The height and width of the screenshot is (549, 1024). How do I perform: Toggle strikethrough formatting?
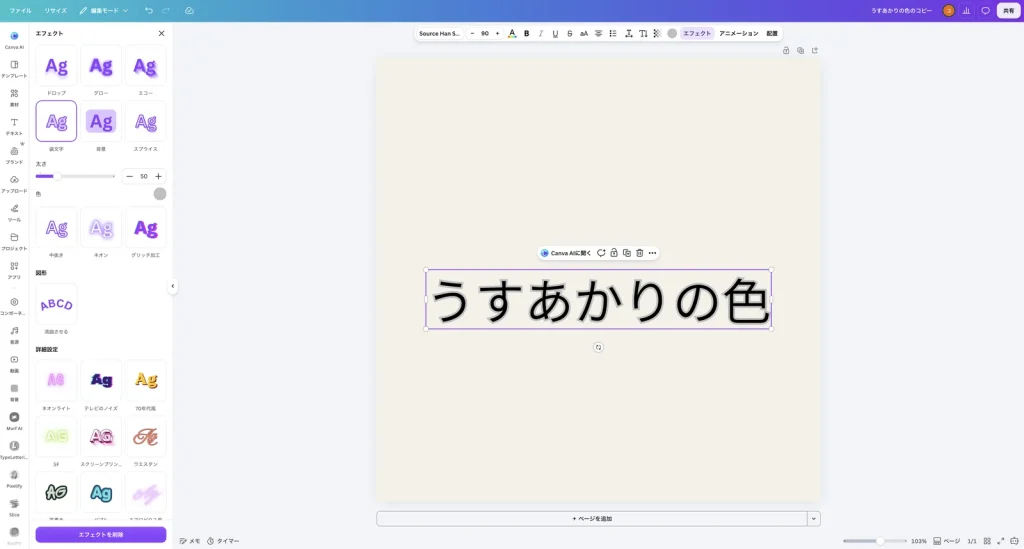tap(569, 33)
